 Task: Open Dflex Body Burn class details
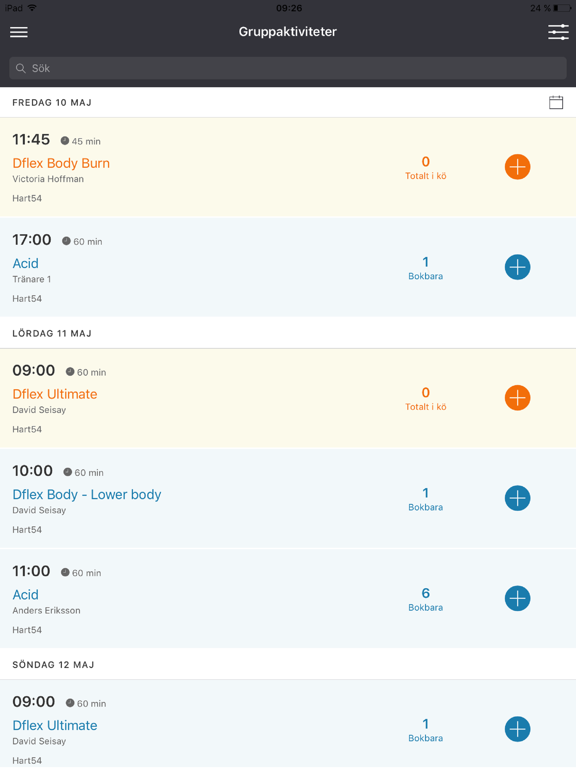coord(61,163)
